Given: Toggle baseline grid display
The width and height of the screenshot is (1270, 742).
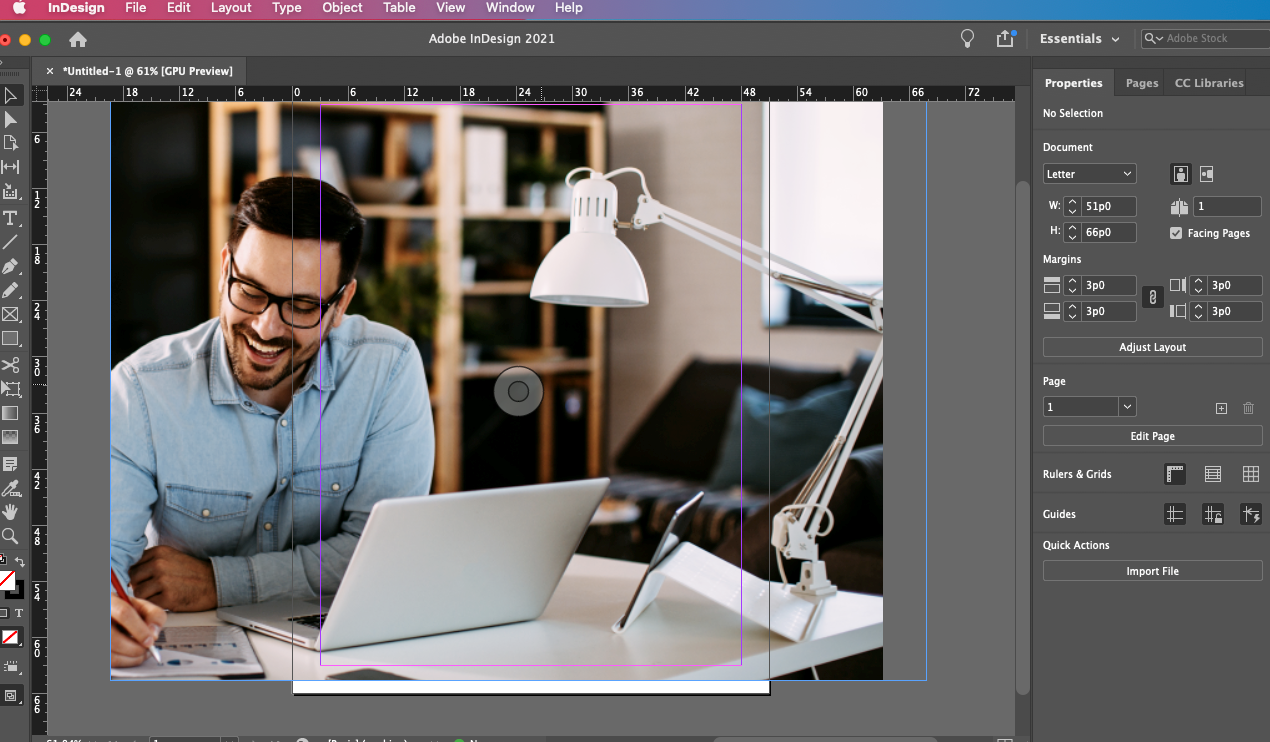Looking at the screenshot, I should (x=1213, y=474).
